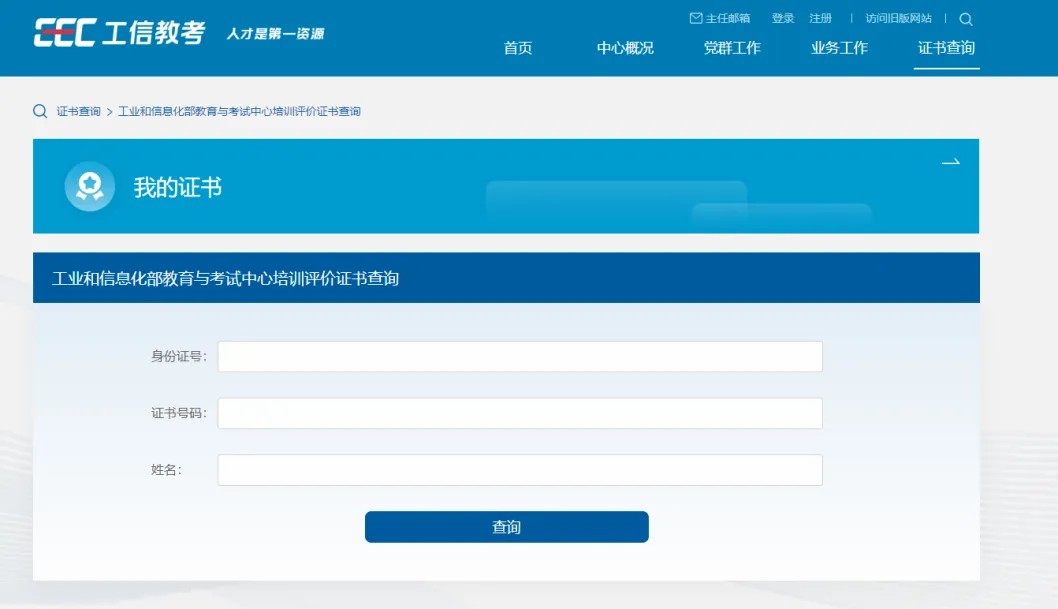Click the arrow icon in 我的证书 banner

pos(951,162)
